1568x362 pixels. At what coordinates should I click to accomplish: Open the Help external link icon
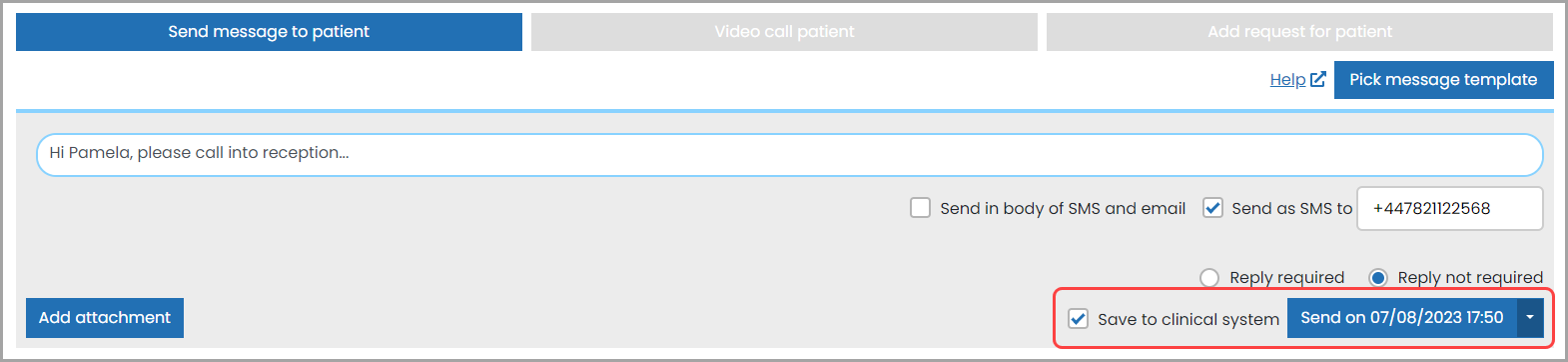[1318, 79]
